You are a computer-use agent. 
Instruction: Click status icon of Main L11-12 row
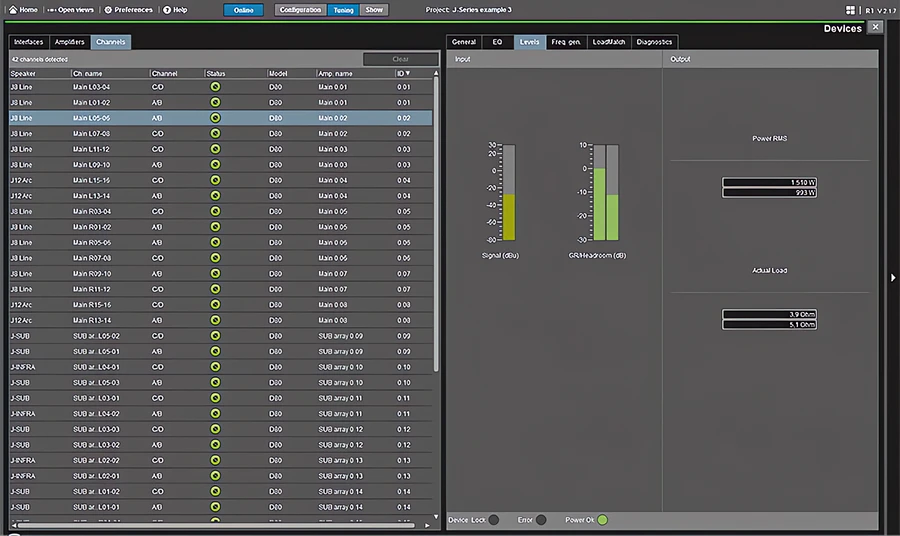point(215,149)
